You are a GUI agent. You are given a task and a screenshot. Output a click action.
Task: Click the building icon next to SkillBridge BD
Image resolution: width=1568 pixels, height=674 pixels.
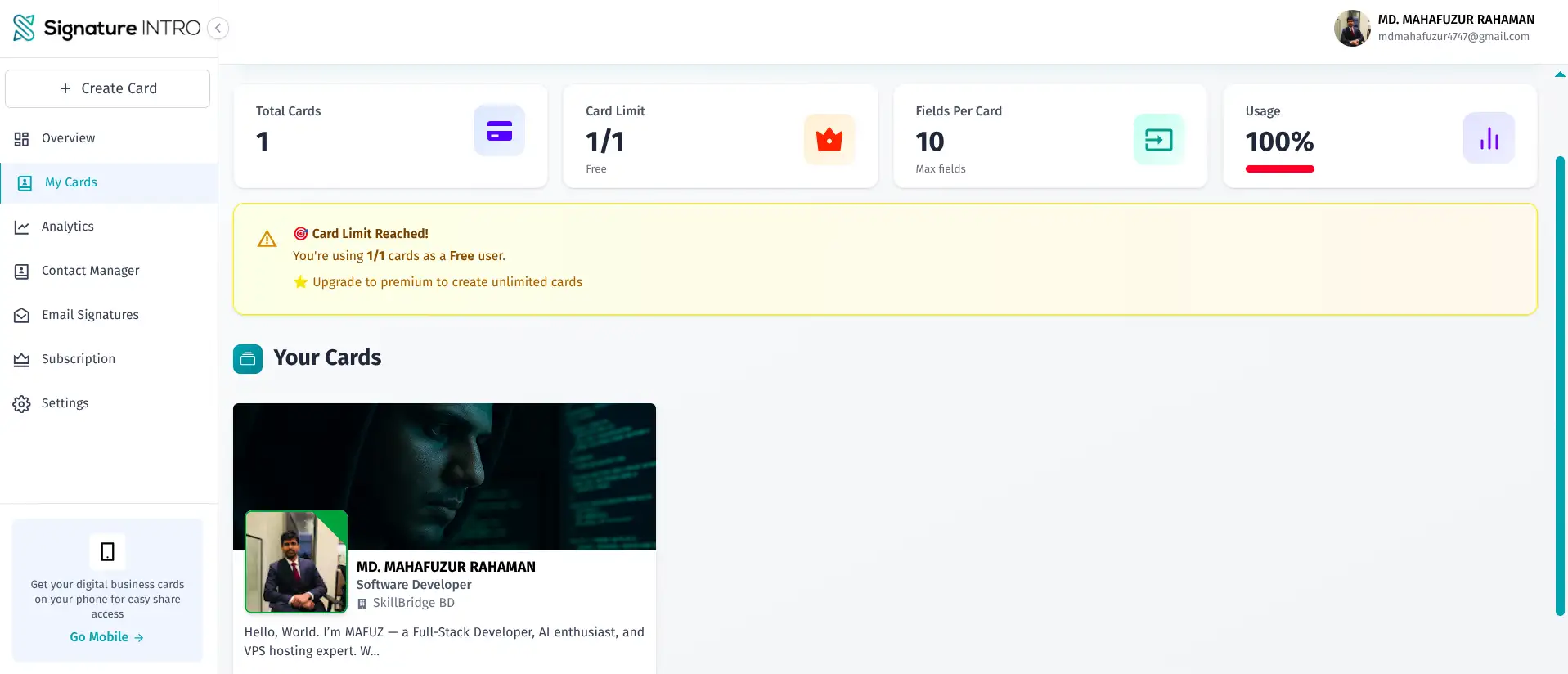[362, 604]
